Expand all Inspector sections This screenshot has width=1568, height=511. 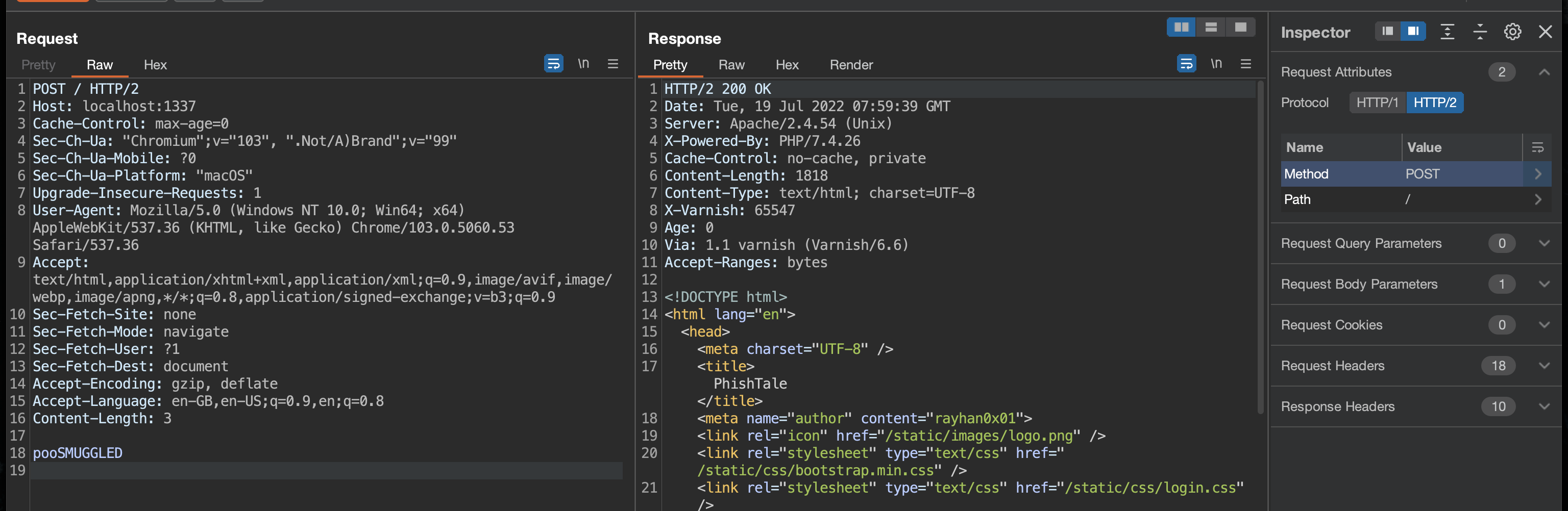[x=1447, y=32]
